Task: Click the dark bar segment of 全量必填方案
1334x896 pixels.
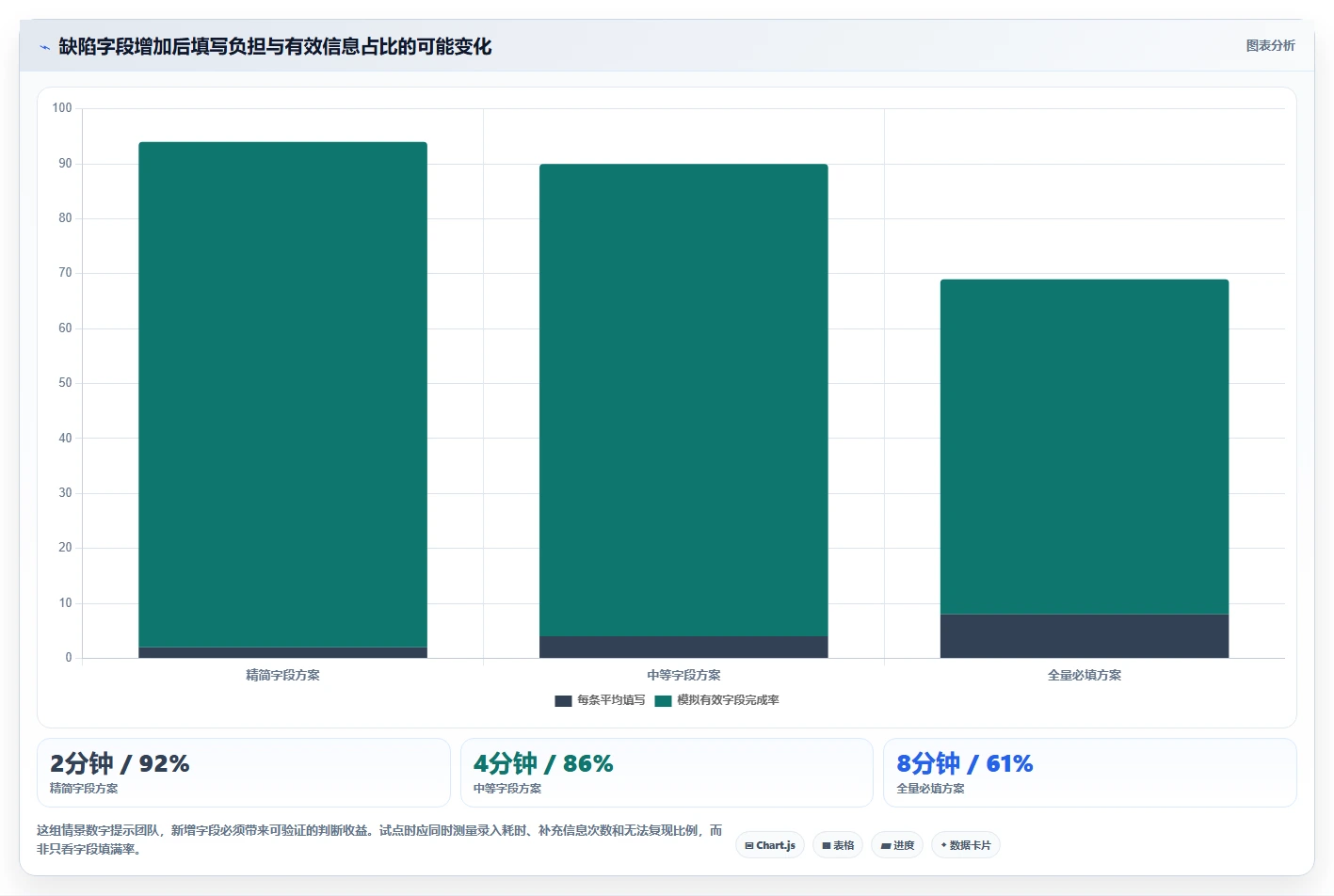Action: tap(1085, 636)
